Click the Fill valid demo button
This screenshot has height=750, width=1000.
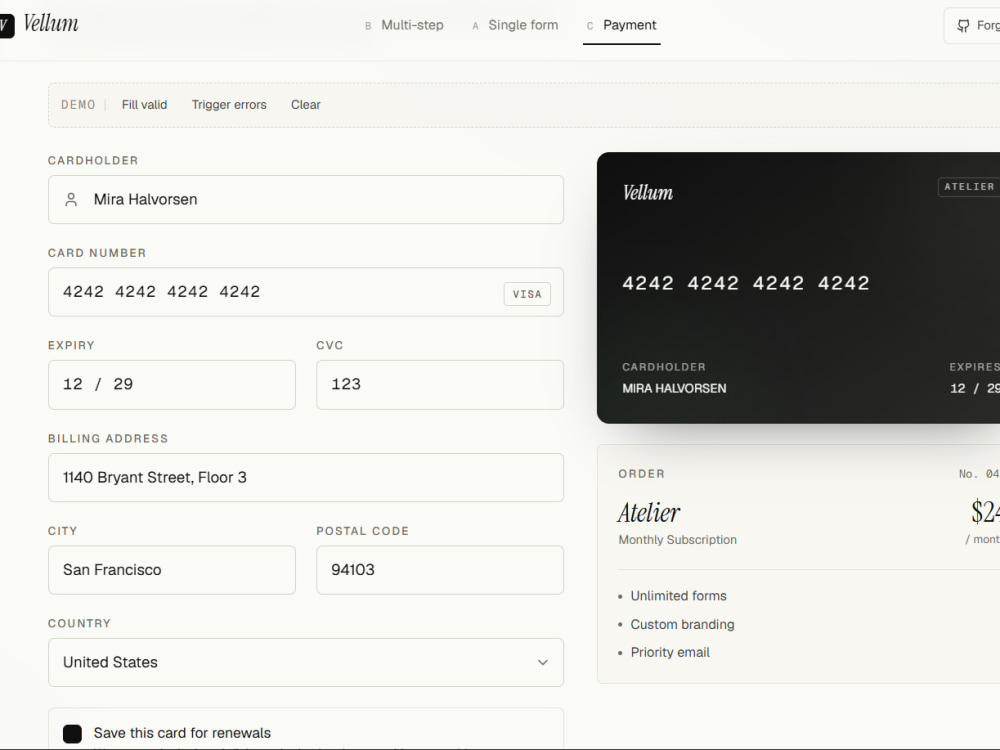coord(144,105)
